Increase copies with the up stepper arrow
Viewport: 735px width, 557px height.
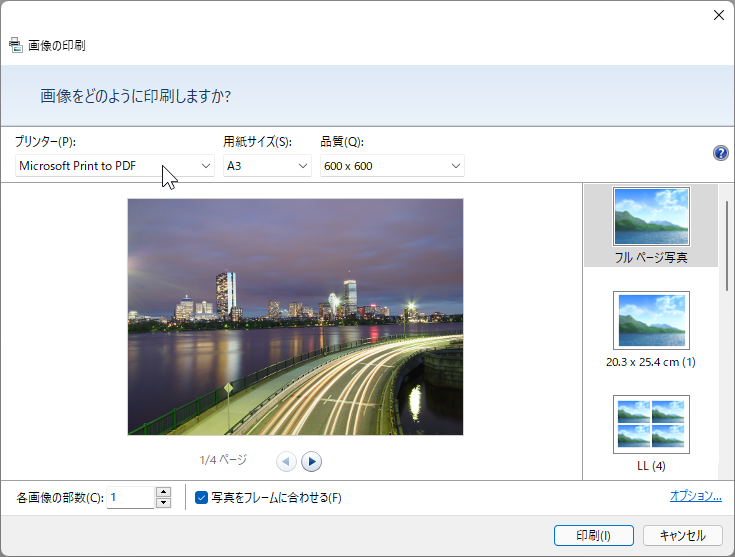point(163,492)
